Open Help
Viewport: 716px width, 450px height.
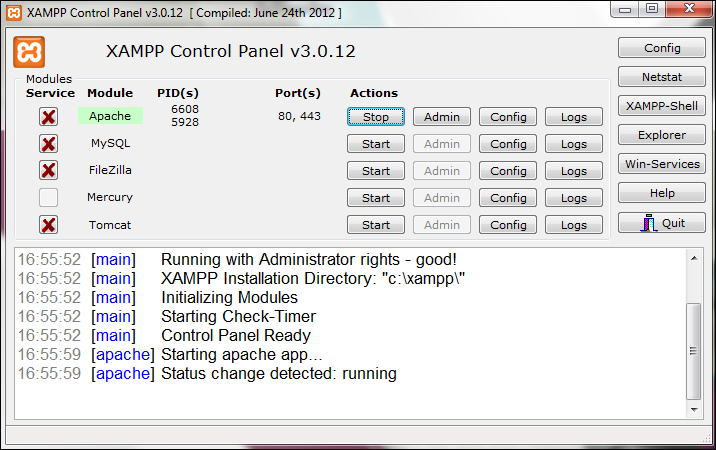[x=662, y=193]
